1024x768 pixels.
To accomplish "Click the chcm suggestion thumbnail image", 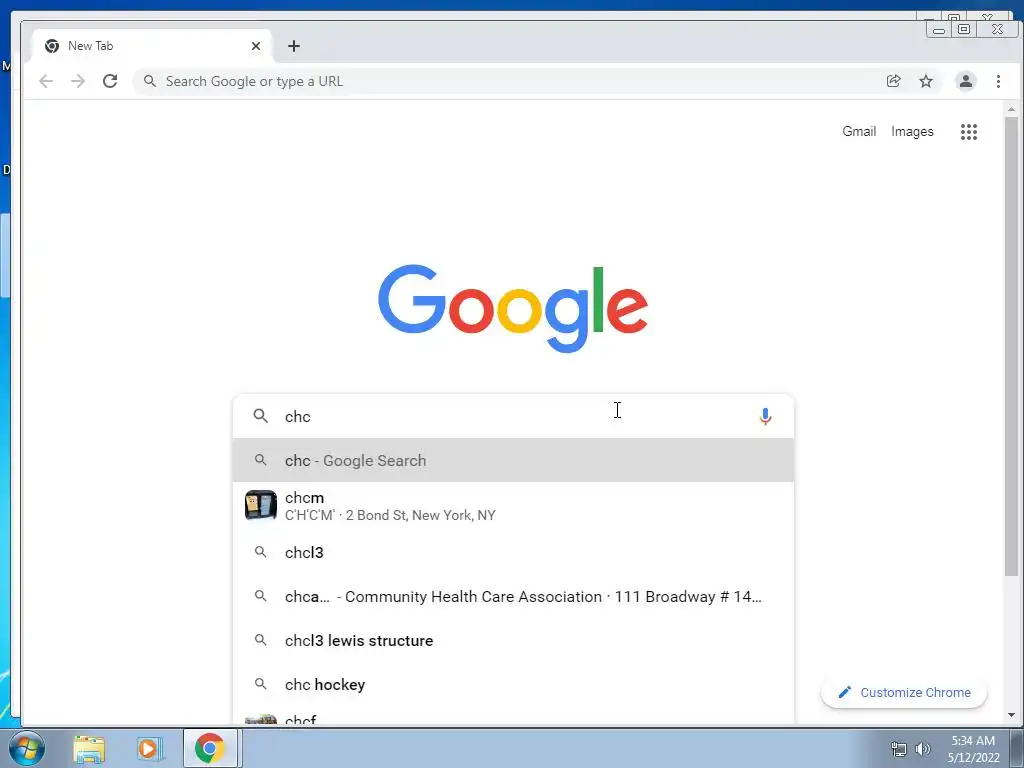I will (x=261, y=505).
